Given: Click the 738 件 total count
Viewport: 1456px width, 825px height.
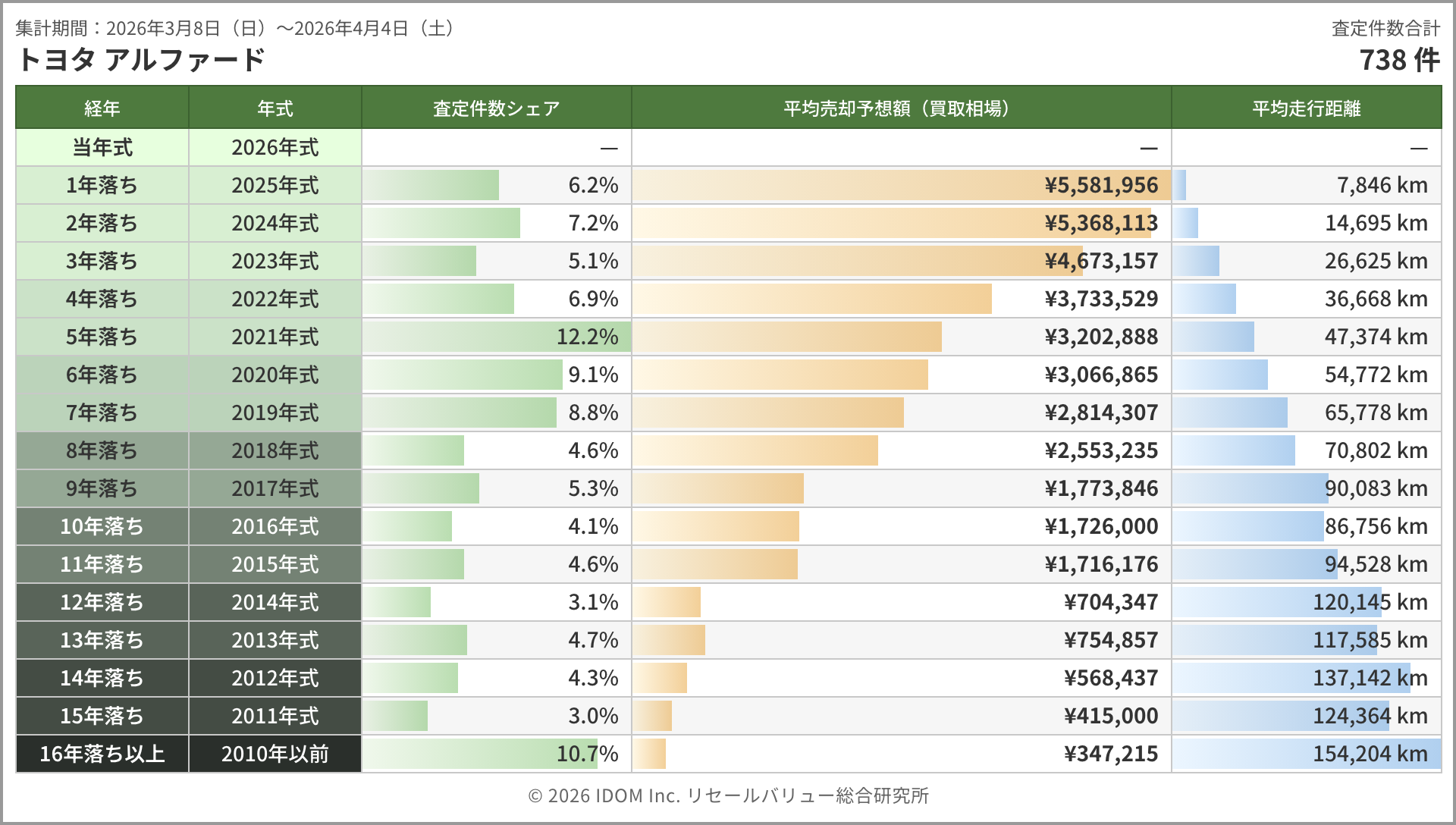Looking at the screenshot, I should 1399,59.
